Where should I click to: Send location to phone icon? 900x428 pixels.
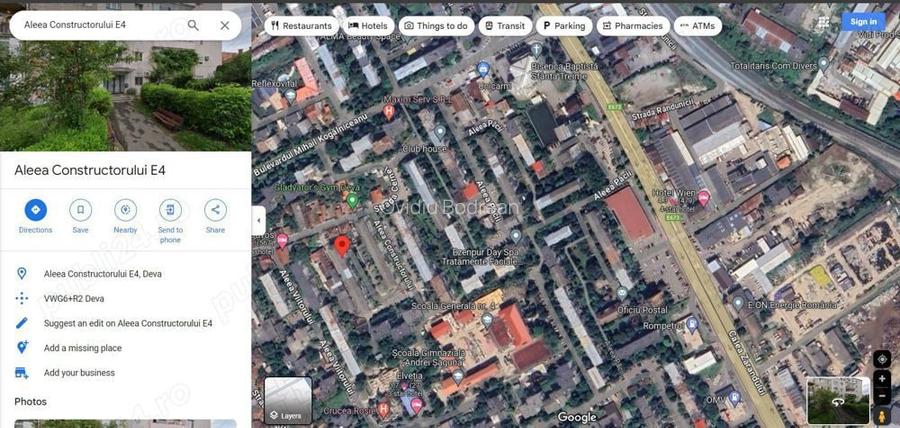click(x=170, y=210)
